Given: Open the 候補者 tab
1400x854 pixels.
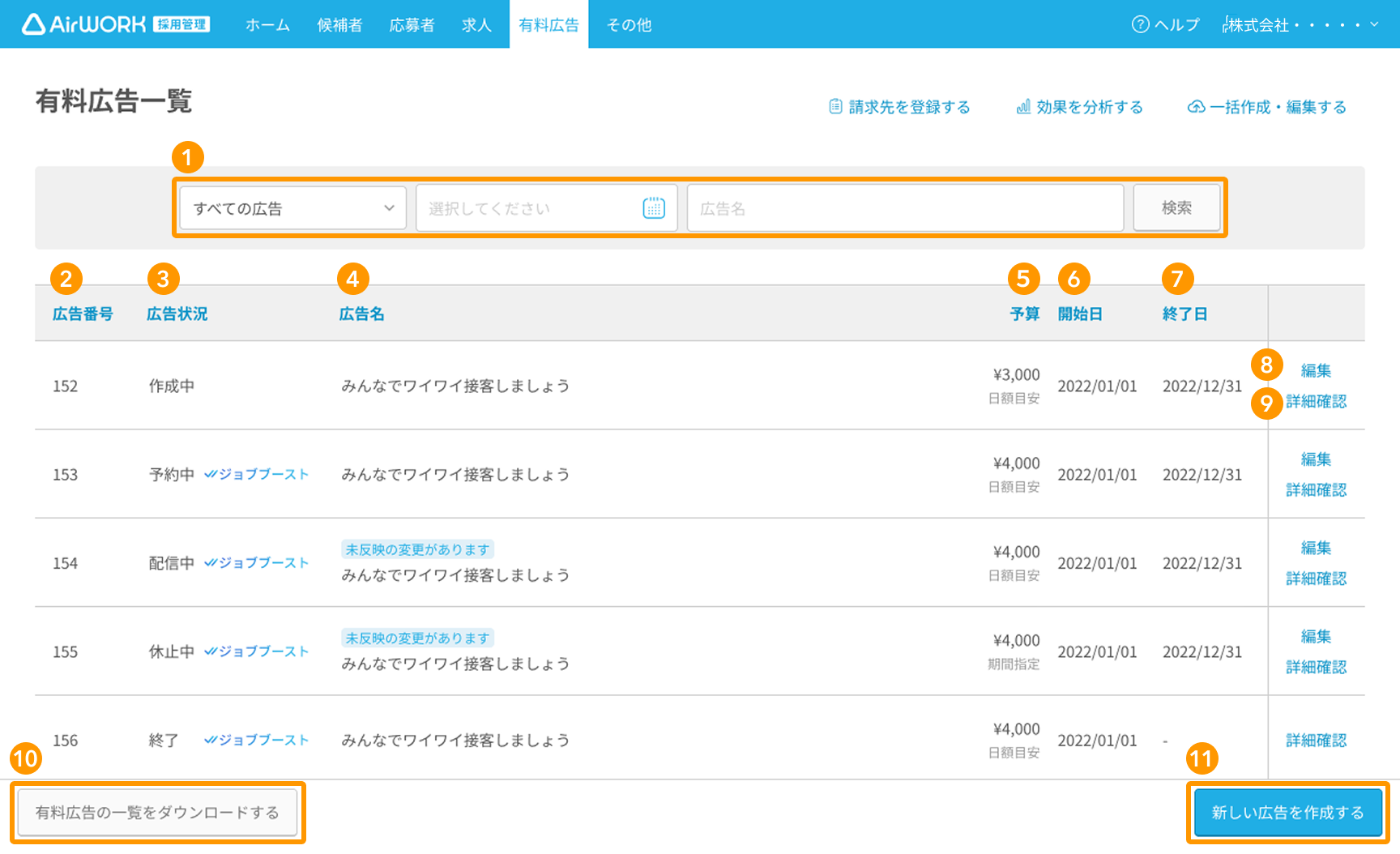Looking at the screenshot, I should coord(339,25).
